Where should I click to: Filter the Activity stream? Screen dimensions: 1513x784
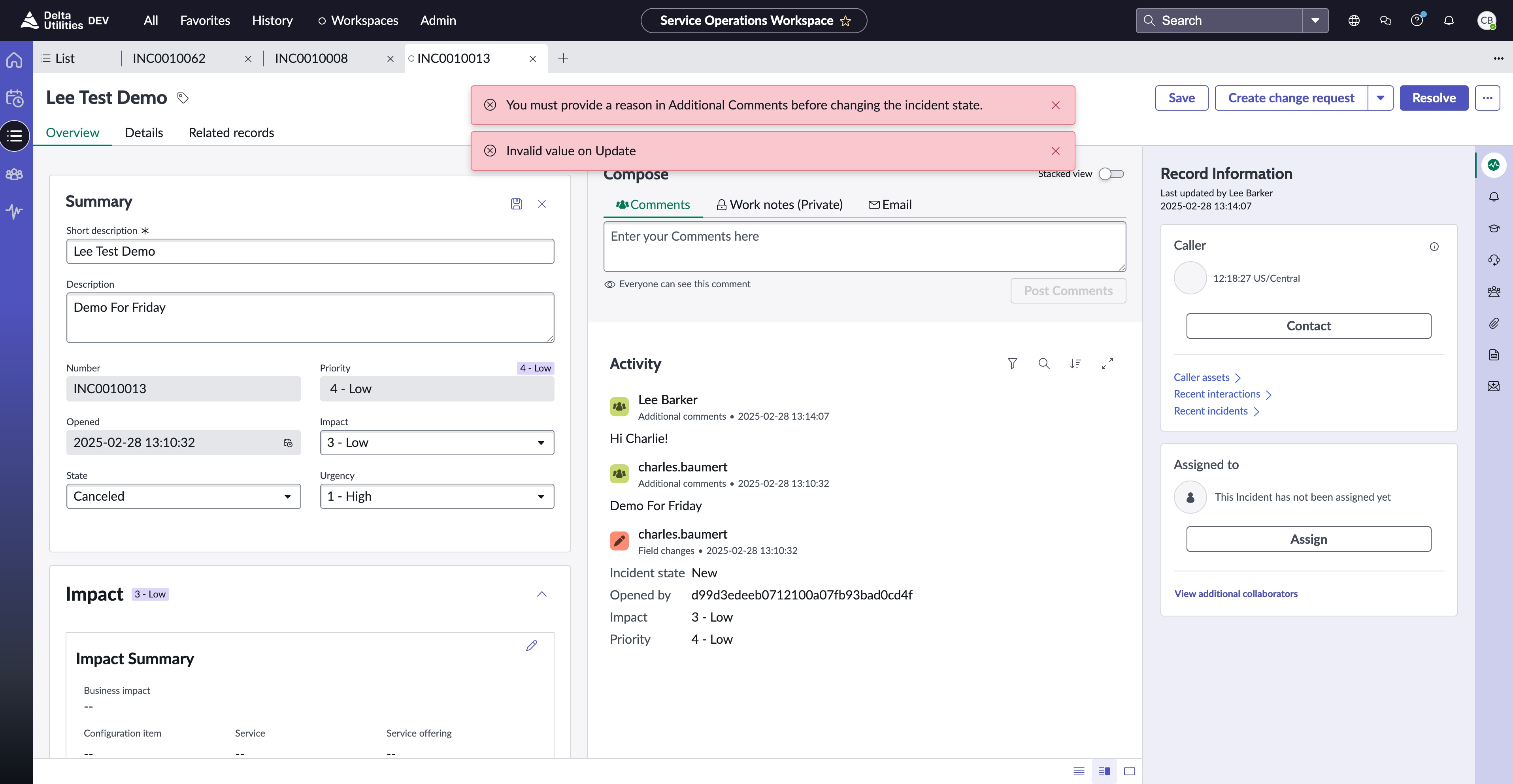point(1012,364)
